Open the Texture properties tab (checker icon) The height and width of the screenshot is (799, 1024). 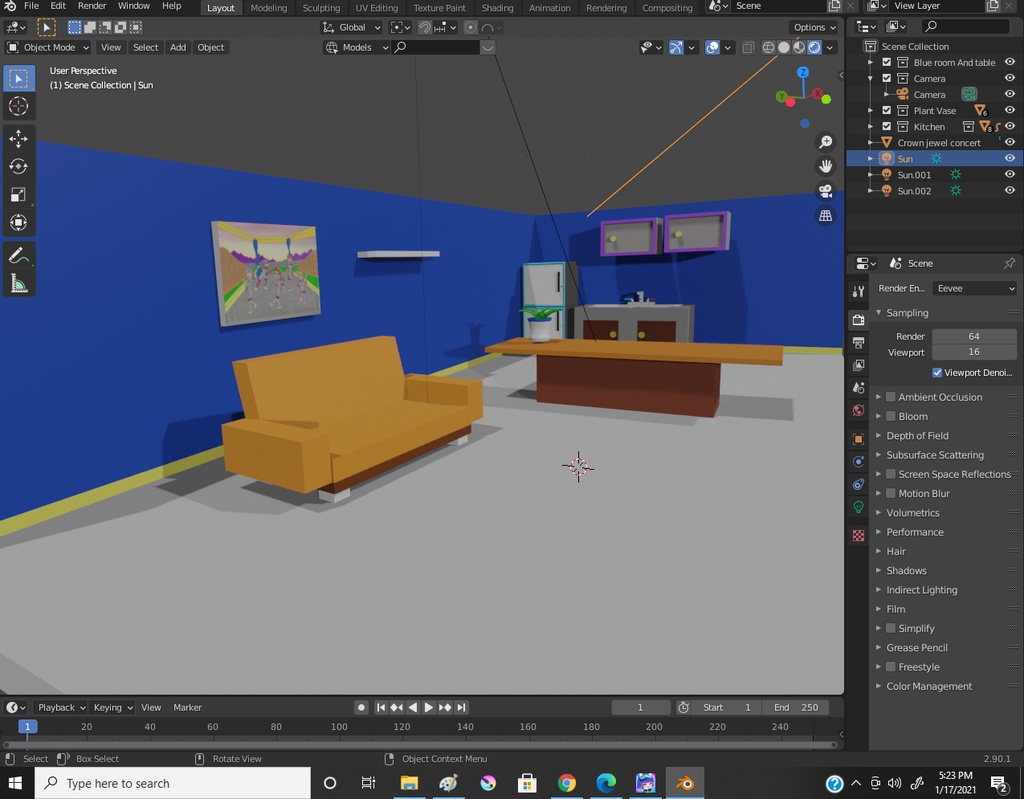pos(858,536)
